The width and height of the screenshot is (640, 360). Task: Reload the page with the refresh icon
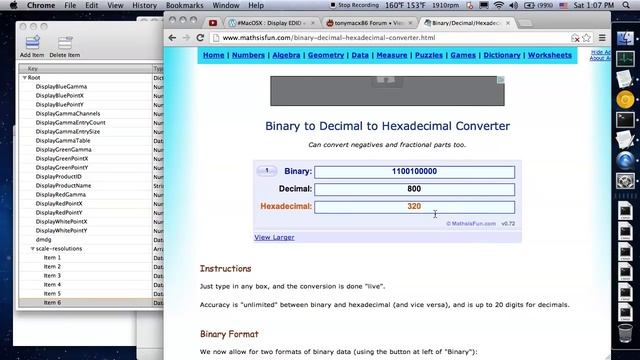pos(200,38)
